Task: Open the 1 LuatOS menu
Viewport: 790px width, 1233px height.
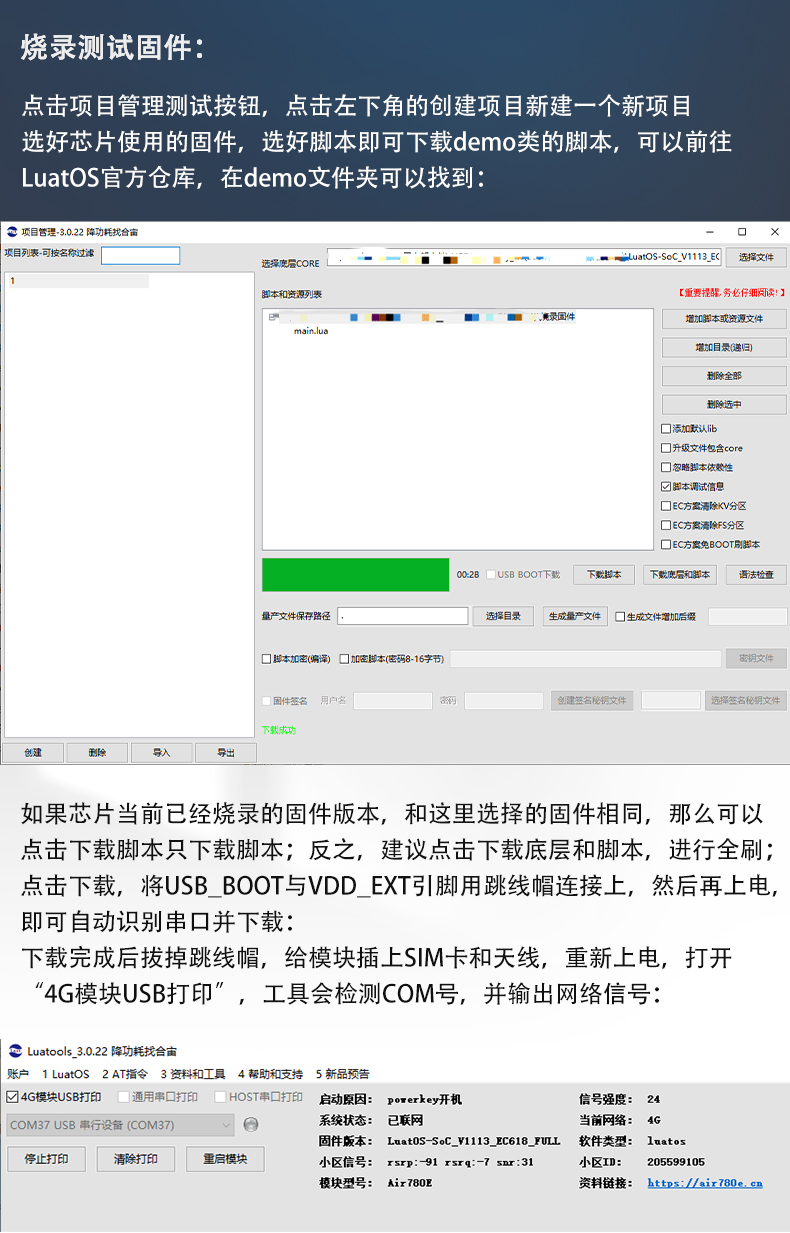Action: pyautogui.click(x=65, y=1074)
